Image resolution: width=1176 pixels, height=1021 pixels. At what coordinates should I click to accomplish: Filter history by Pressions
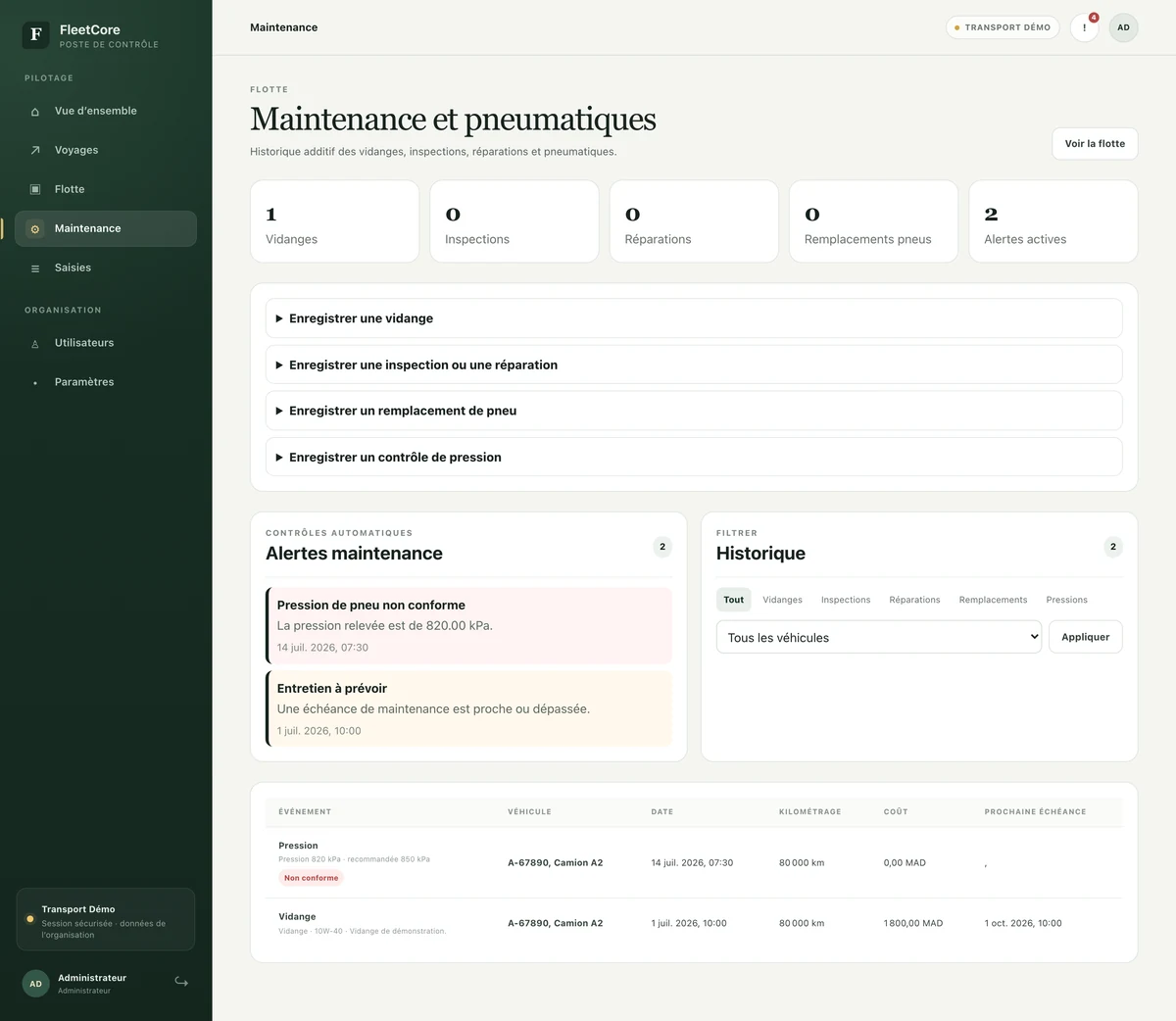point(1066,600)
